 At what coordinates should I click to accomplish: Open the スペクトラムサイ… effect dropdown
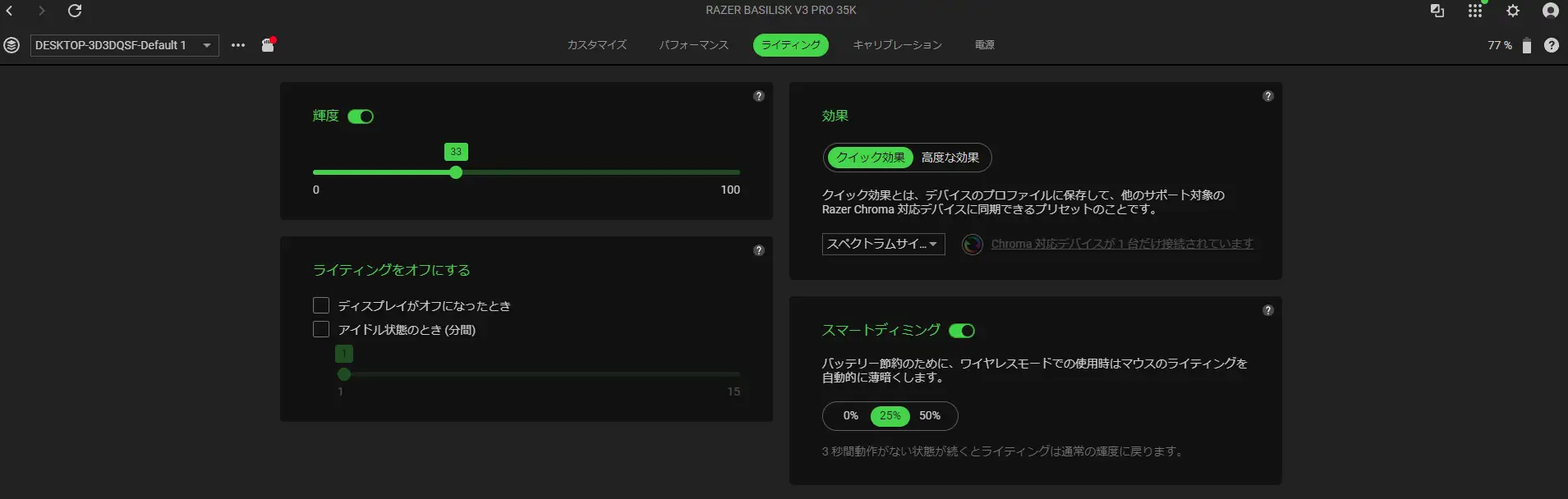pyautogui.click(x=884, y=244)
